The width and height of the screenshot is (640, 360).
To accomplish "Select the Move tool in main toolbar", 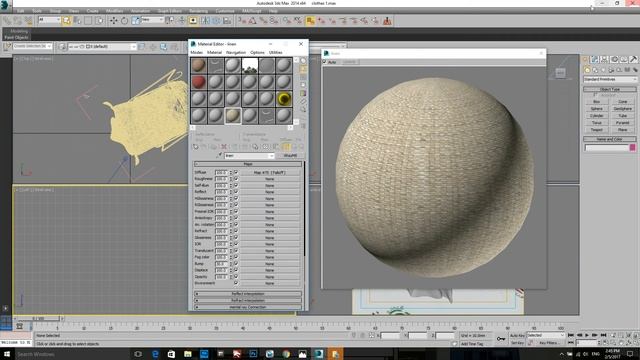I will point(113,20).
